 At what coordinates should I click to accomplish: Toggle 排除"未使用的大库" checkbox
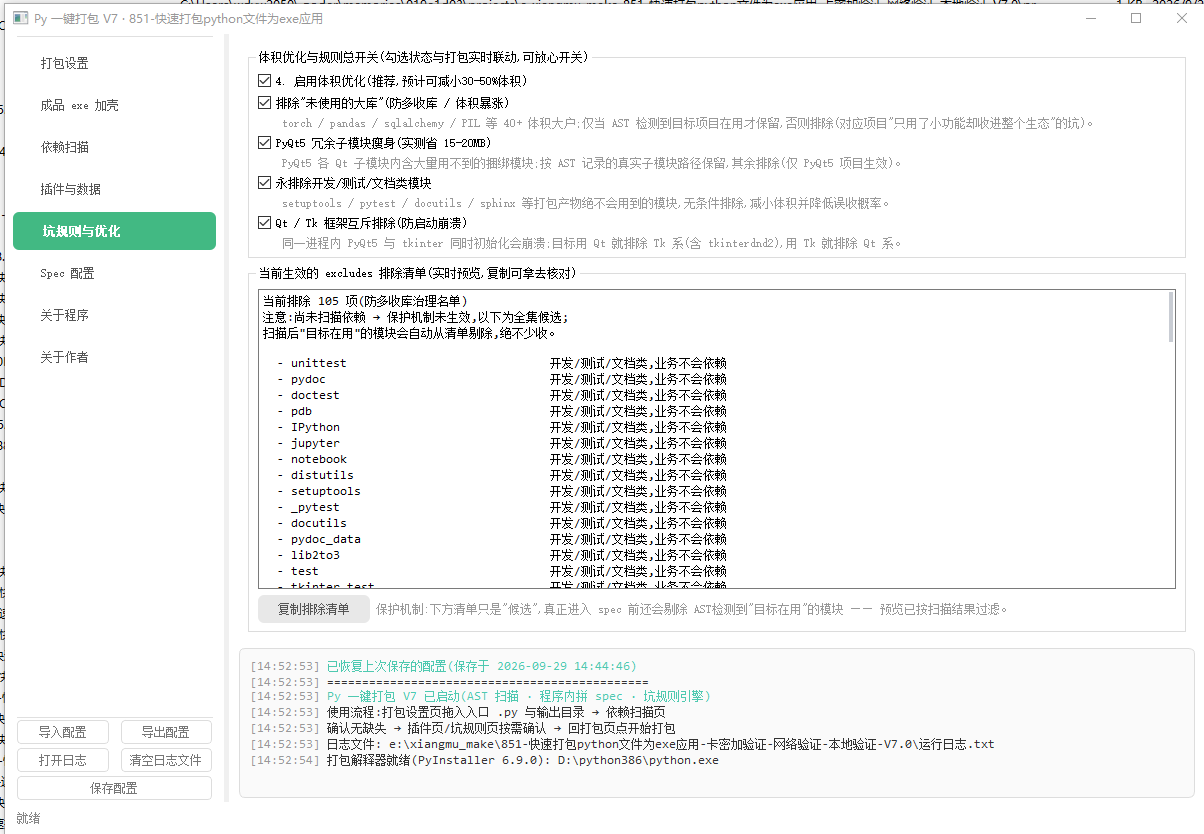coord(265,103)
